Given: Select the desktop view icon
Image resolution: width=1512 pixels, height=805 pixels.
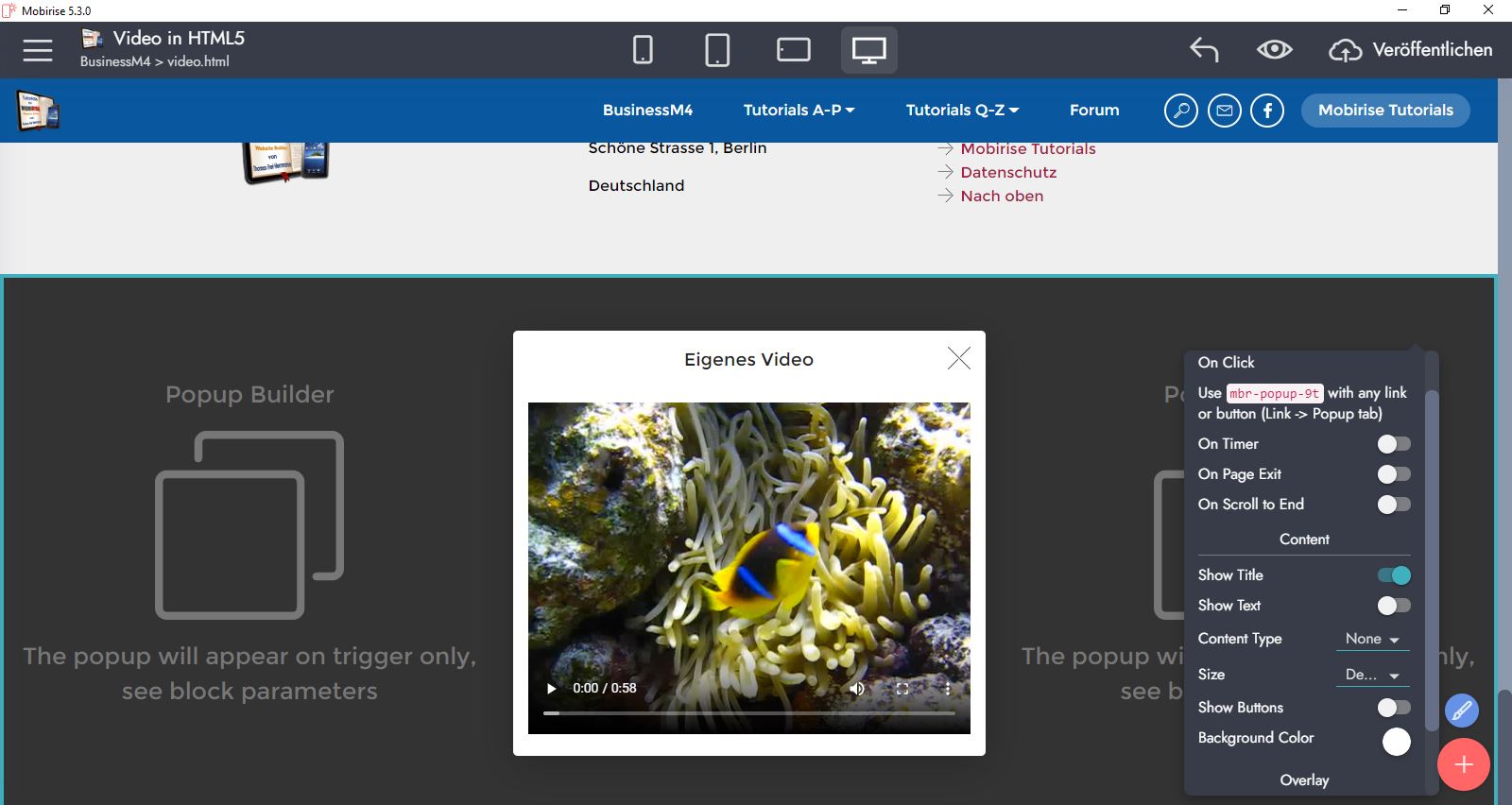Looking at the screenshot, I should click(x=868, y=50).
